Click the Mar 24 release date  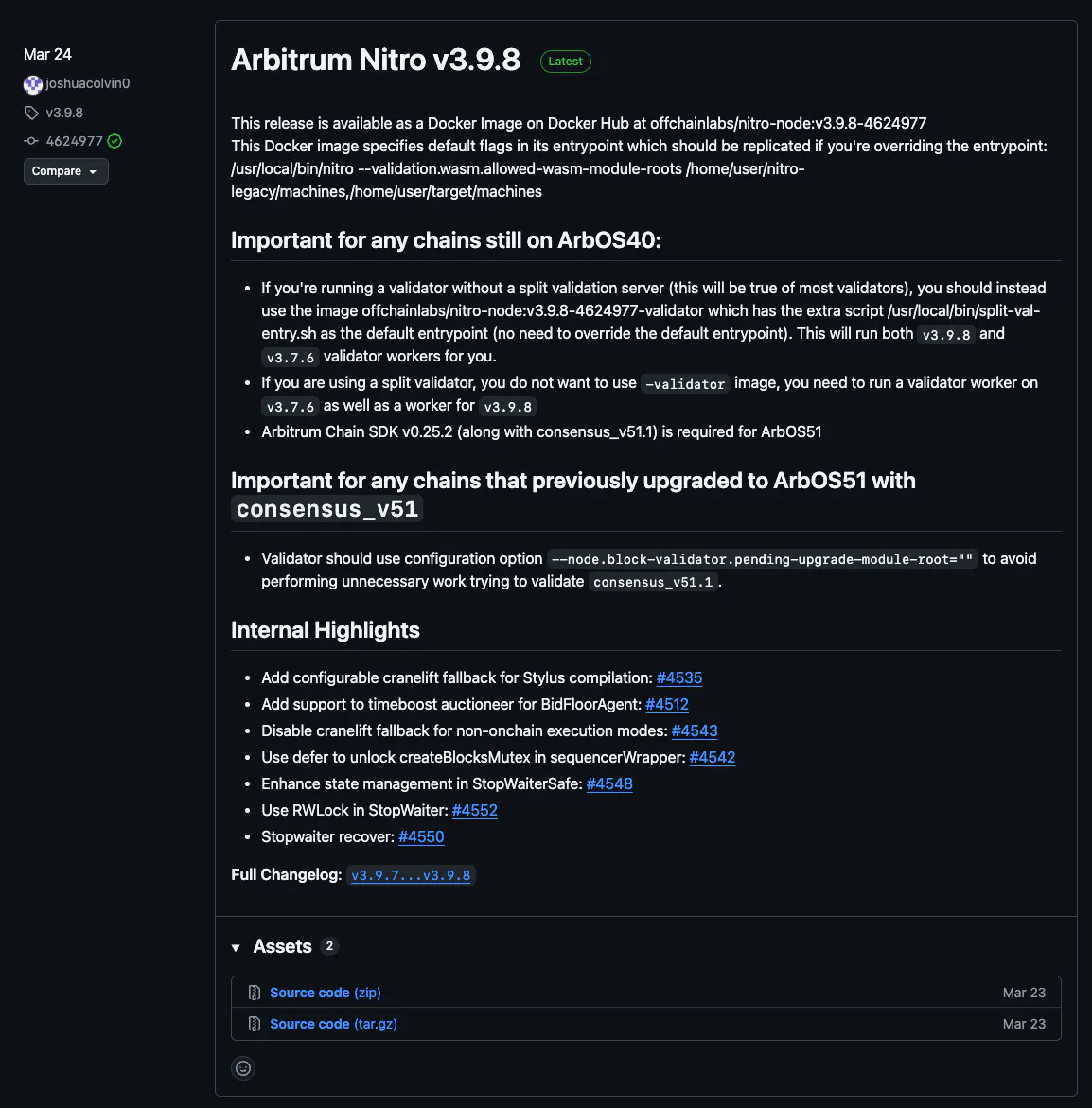pos(47,55)
